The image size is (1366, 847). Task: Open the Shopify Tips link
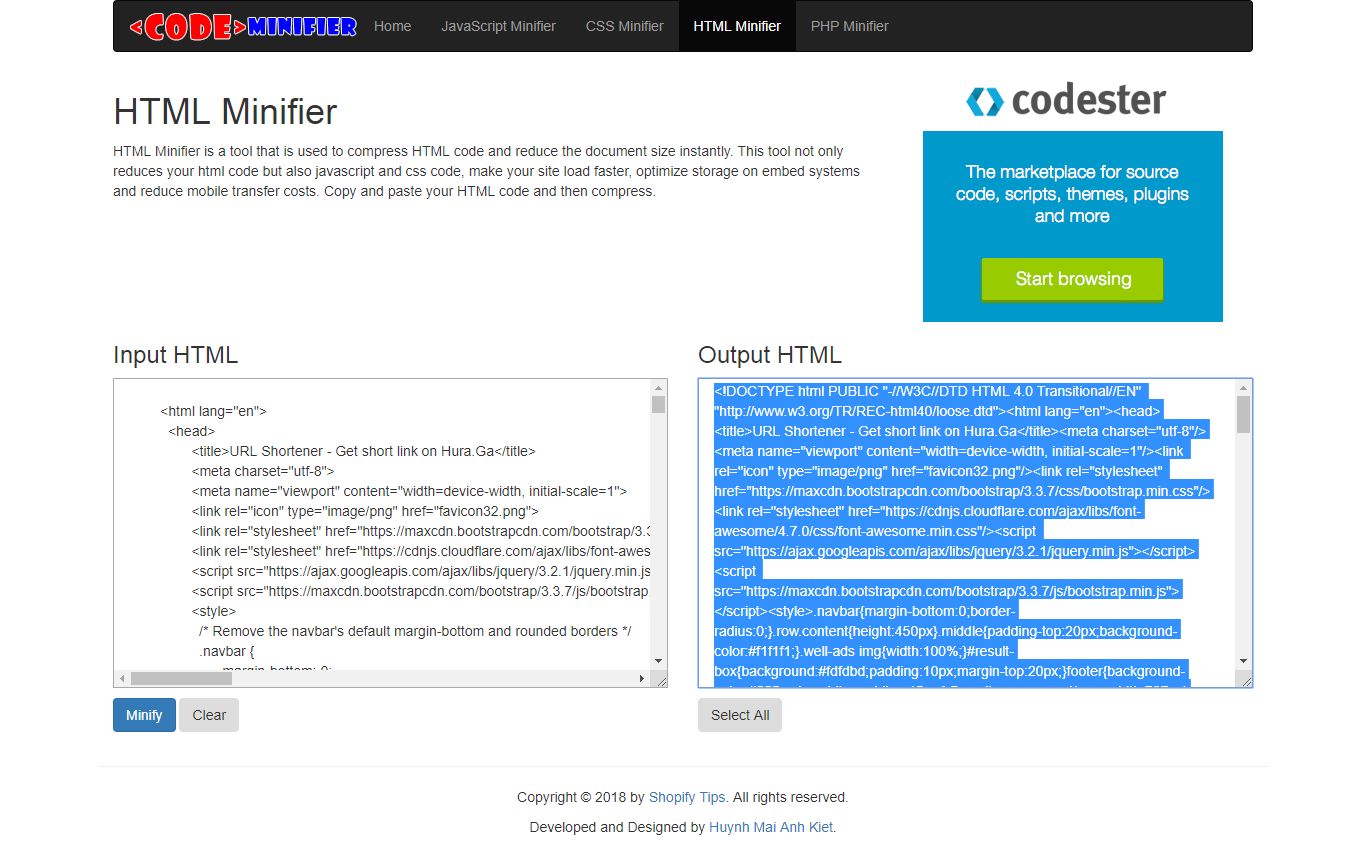click(x=687, y=797)
